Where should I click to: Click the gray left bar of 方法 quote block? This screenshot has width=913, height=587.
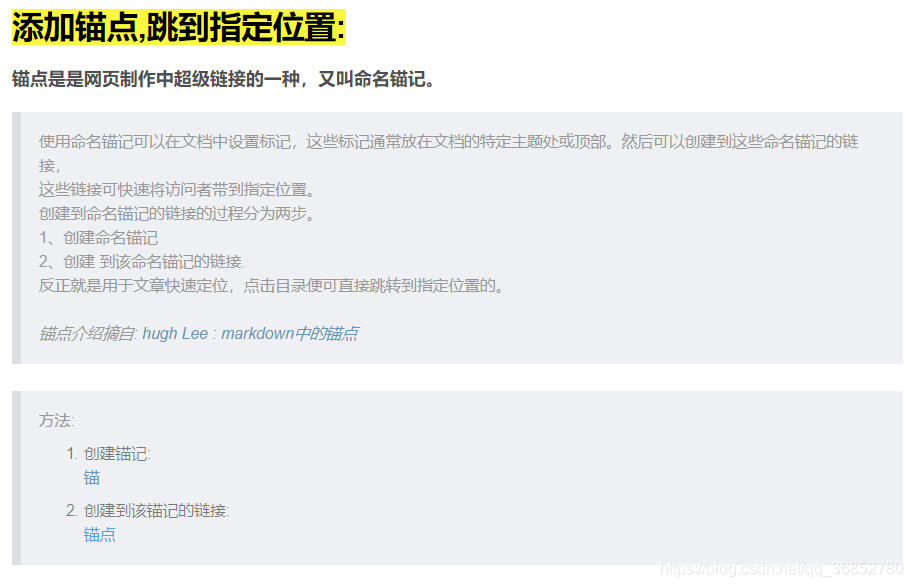pos(16,478)
